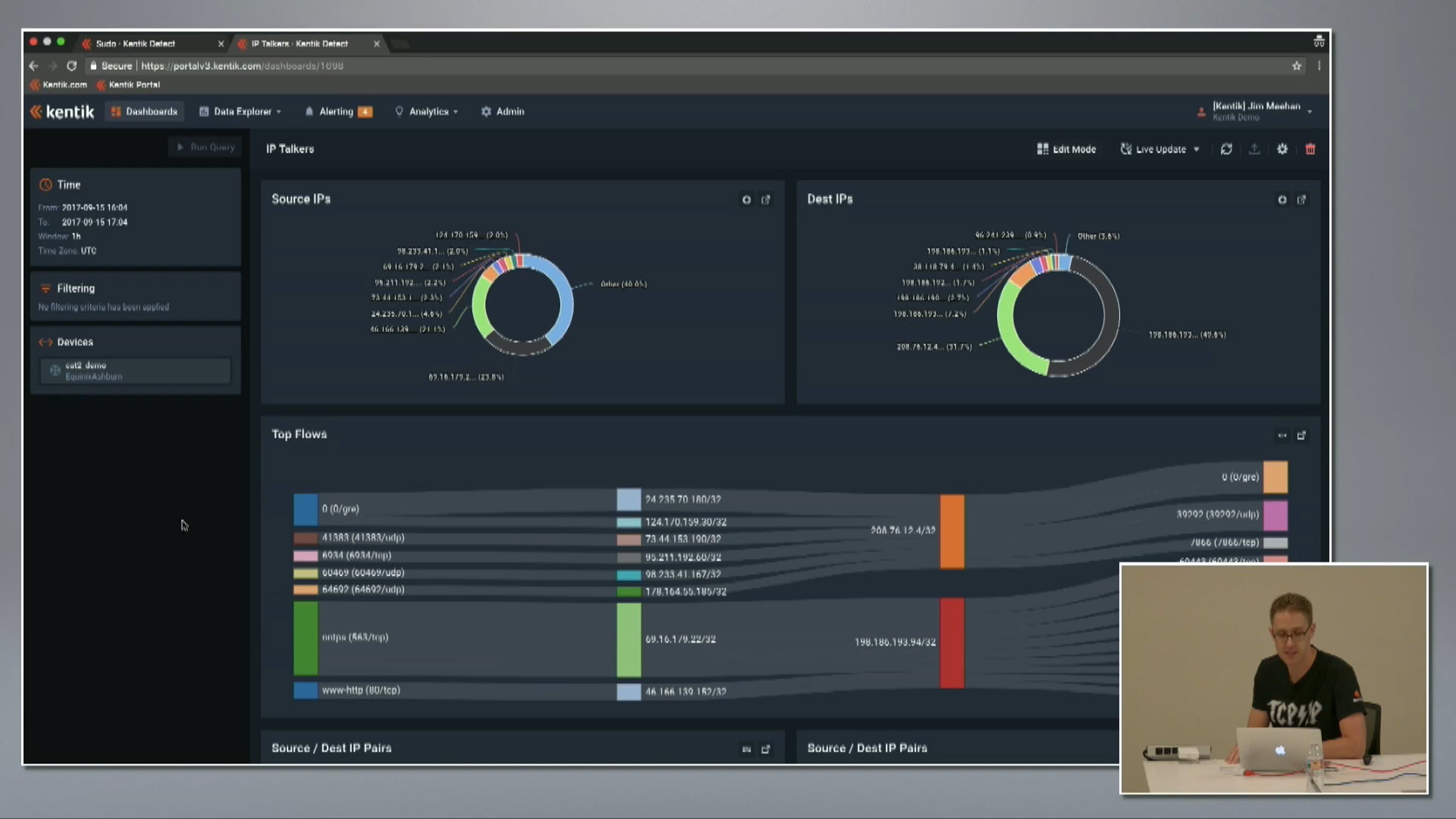Open Top Flows panel expand icon
1456x819 pixels.
point(1301,435)
